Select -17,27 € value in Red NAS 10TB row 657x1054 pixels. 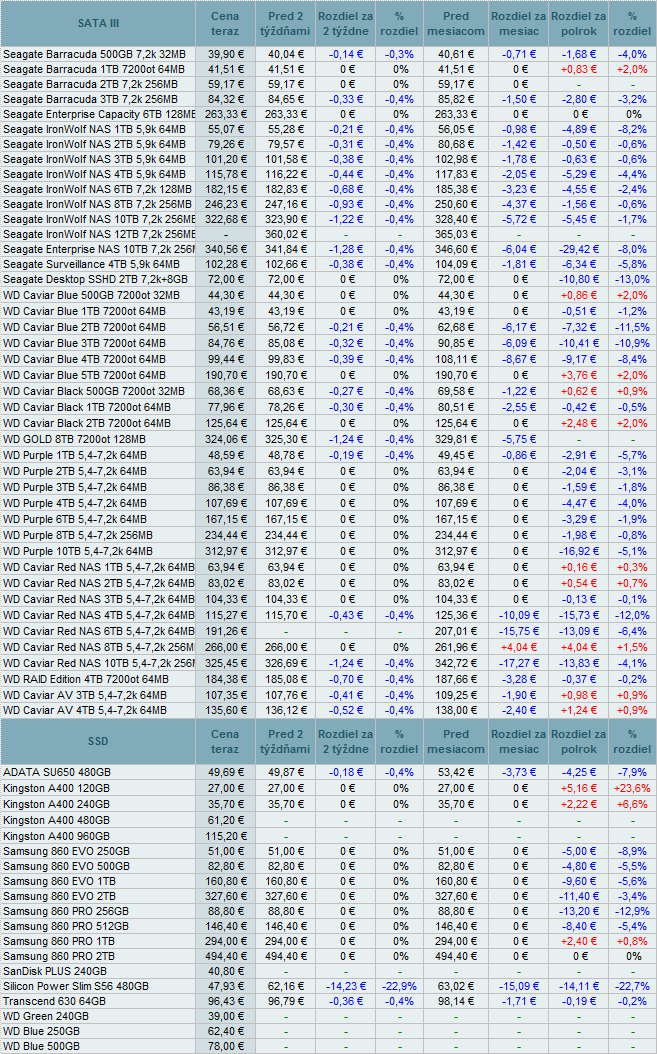(518, 663)
